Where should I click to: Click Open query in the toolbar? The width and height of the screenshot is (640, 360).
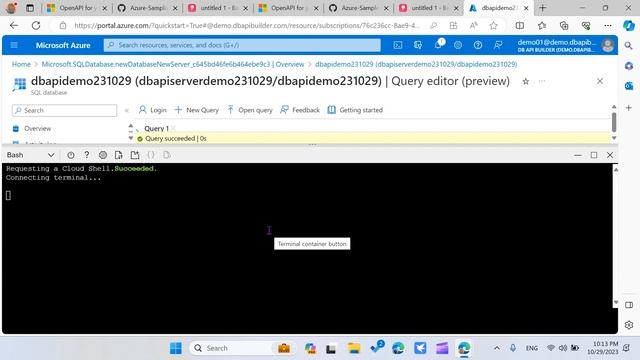click(x=250, y=110)
